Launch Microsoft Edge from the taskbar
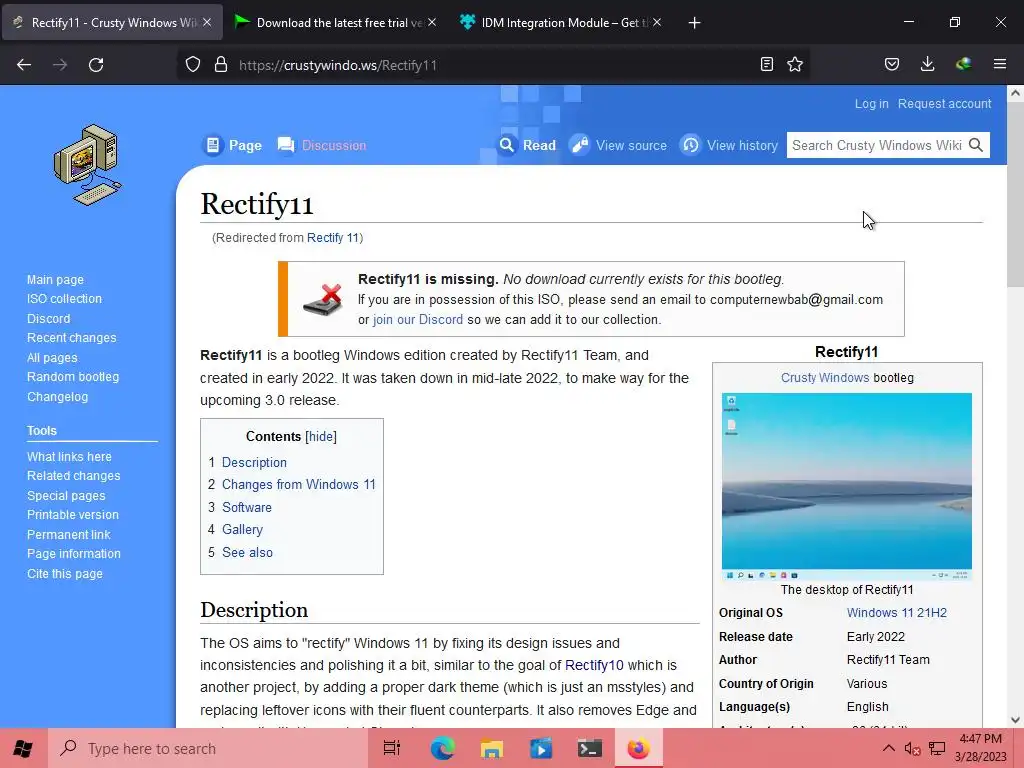1024x768 pixels. pos(442,748)
